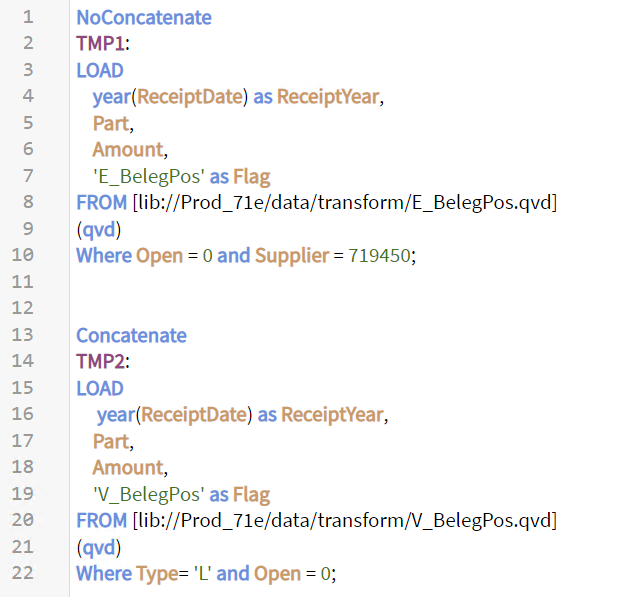Click the LOAD keyword on line 15
The height and width of the screenshot is (597, 638).
[100, 389]
